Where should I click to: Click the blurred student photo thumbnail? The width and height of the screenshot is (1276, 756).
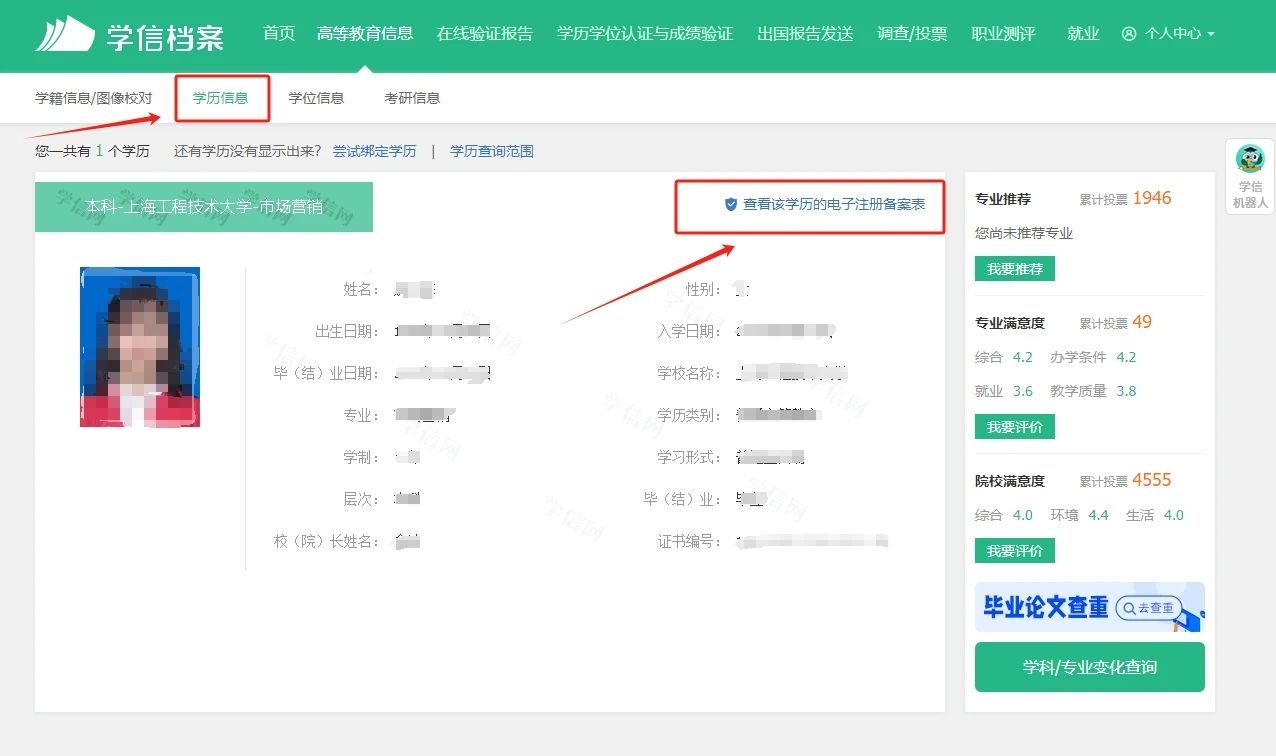tap(140, 347)
